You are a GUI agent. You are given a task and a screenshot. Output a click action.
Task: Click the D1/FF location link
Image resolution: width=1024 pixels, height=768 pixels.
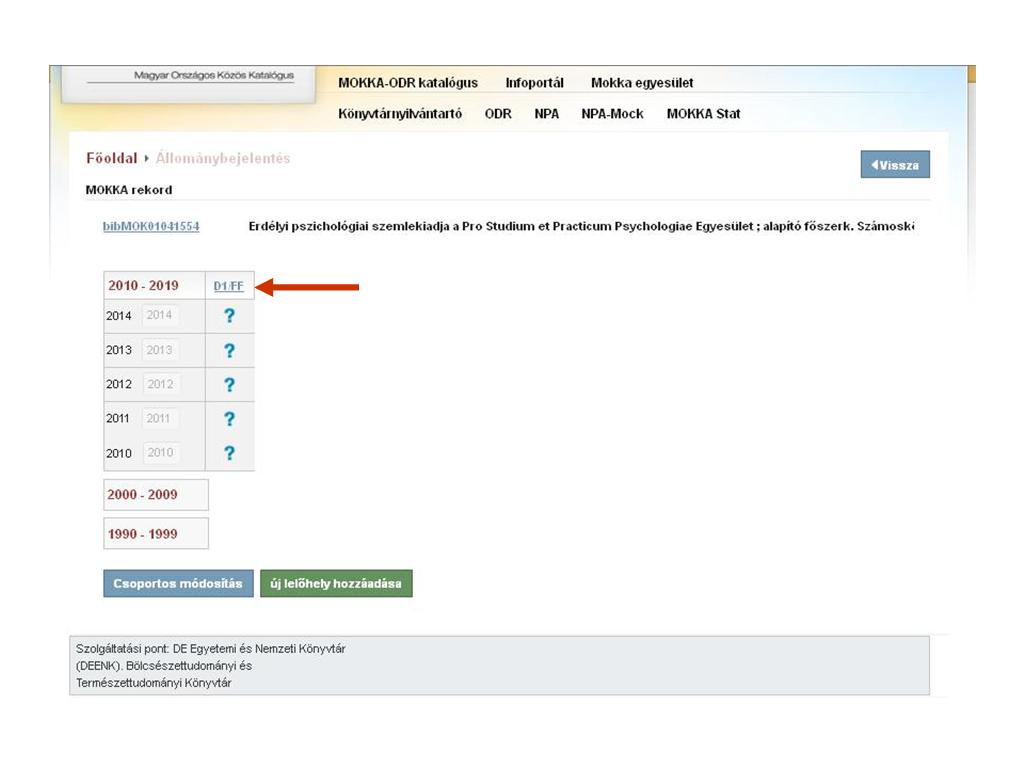pyautogui.click(x=229, y=287)
